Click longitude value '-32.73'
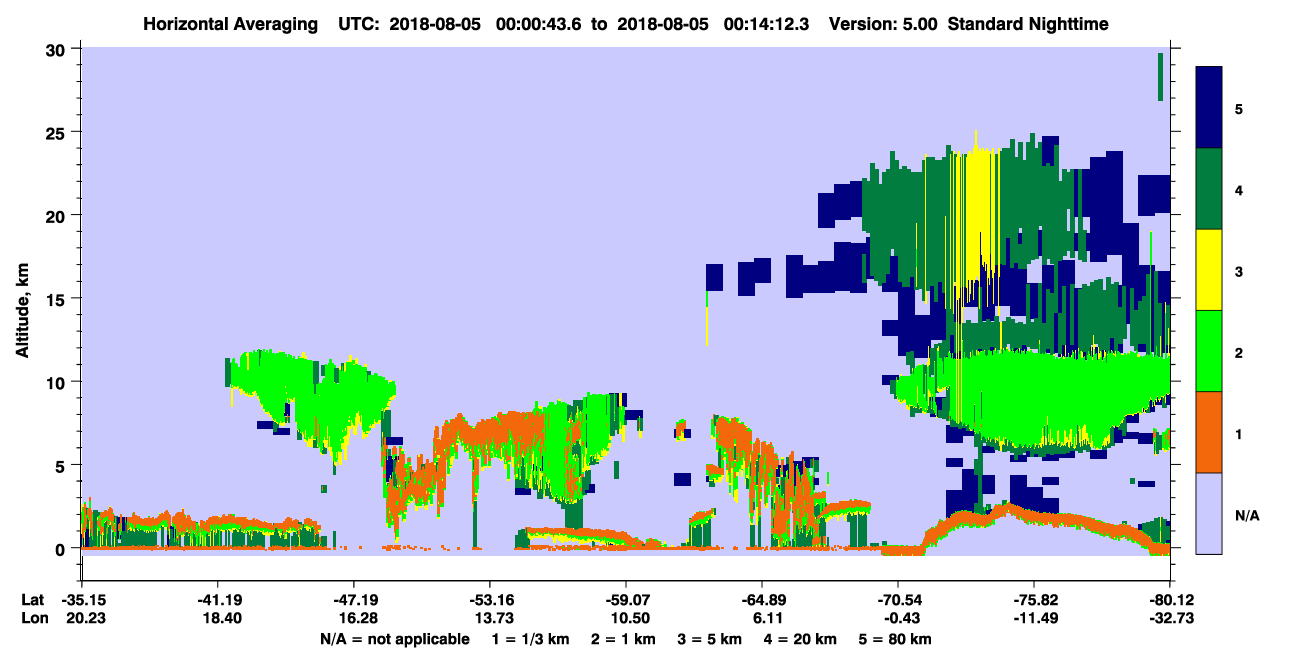Viewport: 1300px width, 667px height. click(1170, 619)
